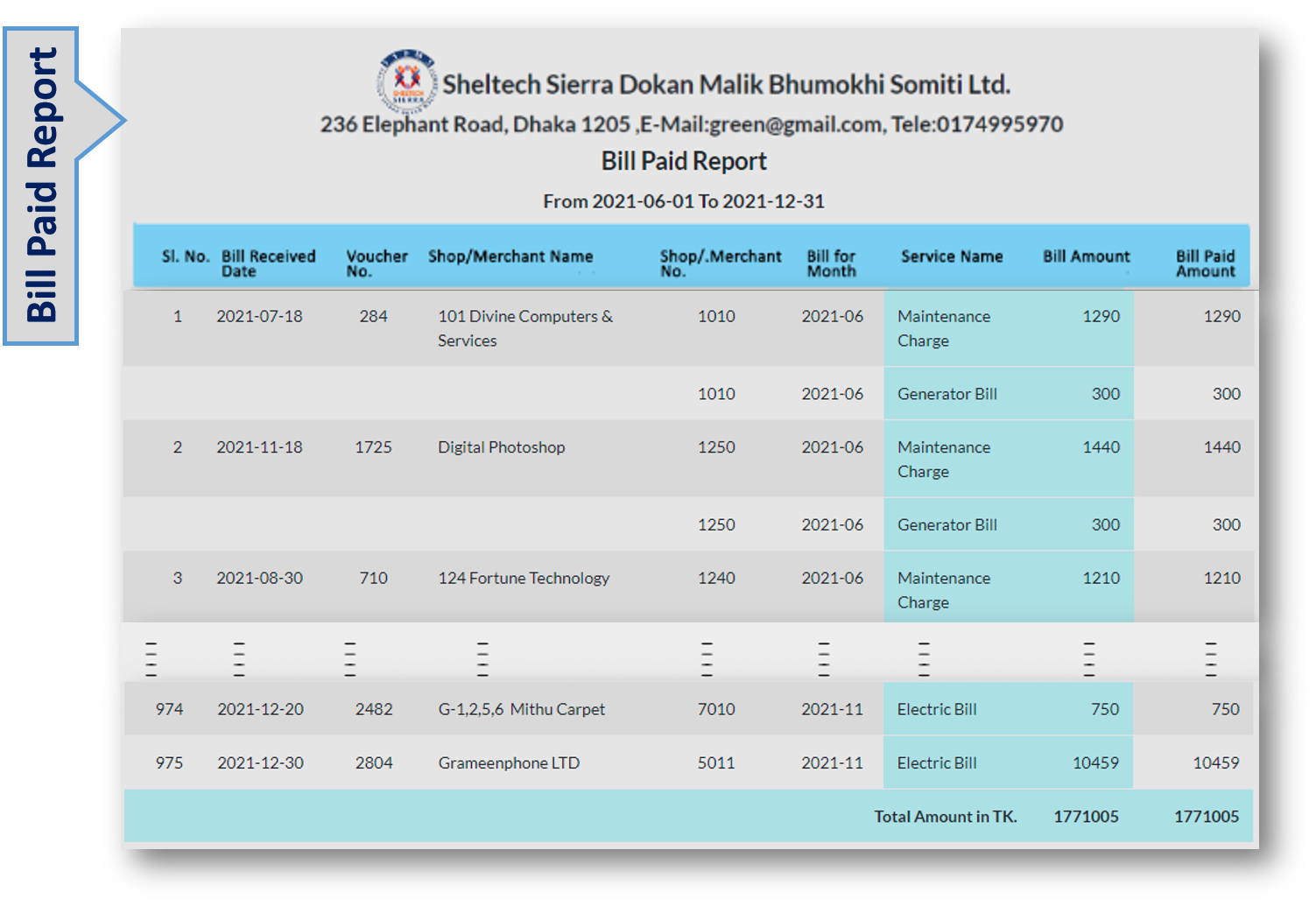Viewport: 1316px width, 906px height.
Task: Select merchant 'Digital Photoshop'
Action: [501, 447]
